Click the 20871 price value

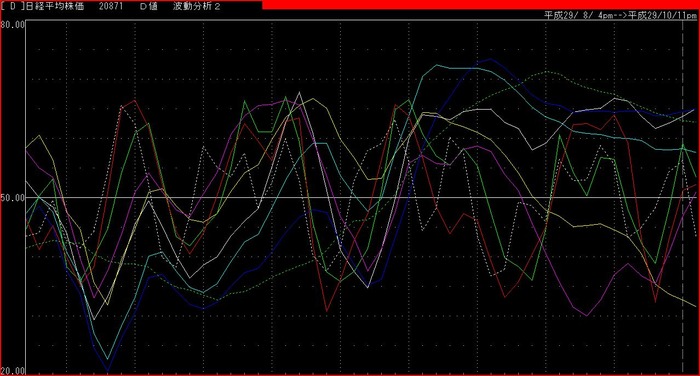point(111,6)
